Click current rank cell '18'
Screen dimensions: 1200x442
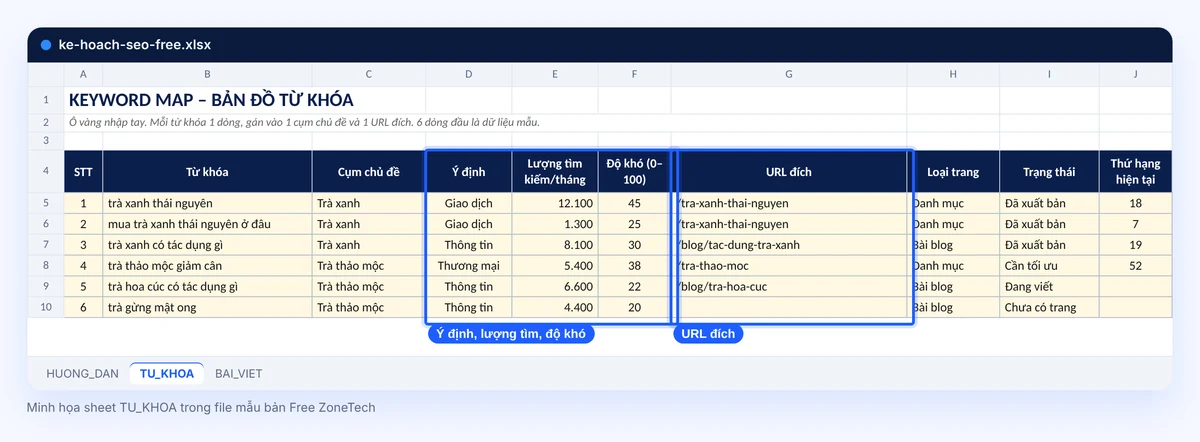coord(1136,203)
